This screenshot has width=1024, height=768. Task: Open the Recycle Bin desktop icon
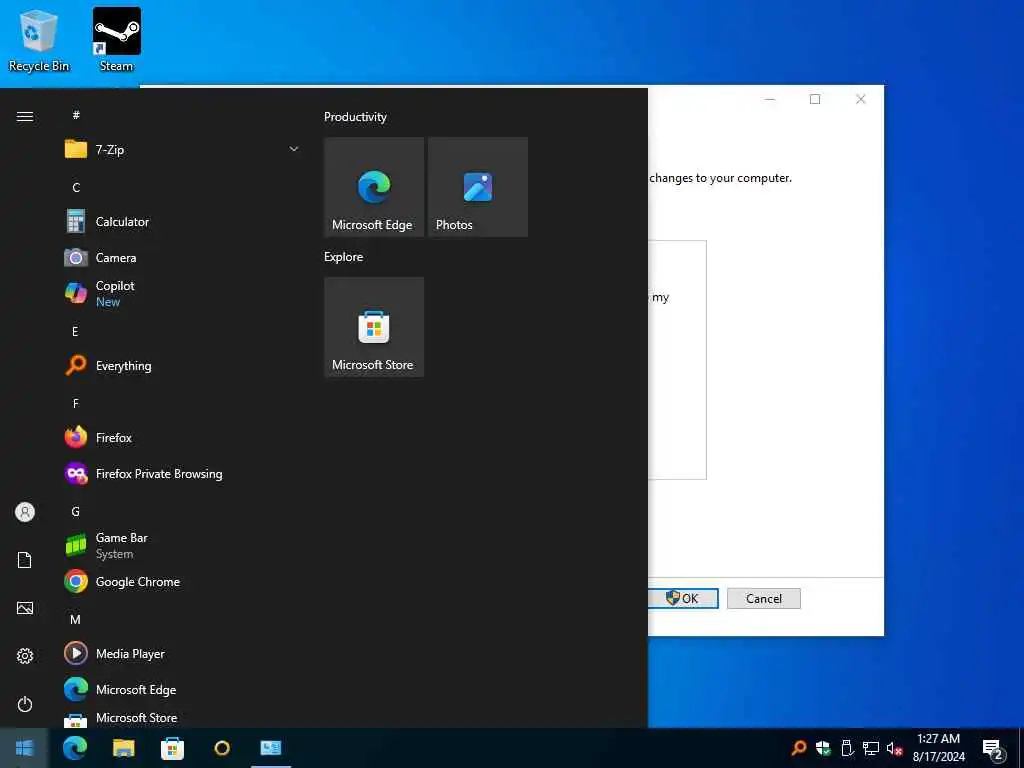coord(39,40)
